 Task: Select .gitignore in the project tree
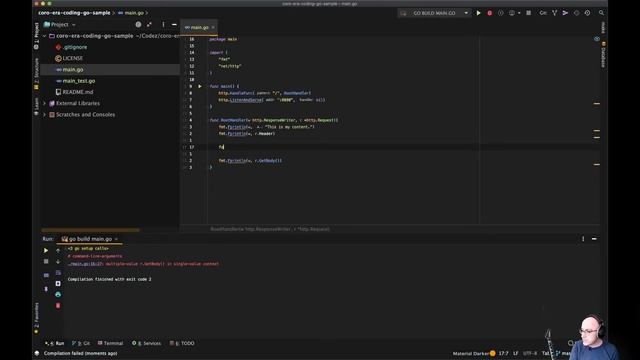71,47
